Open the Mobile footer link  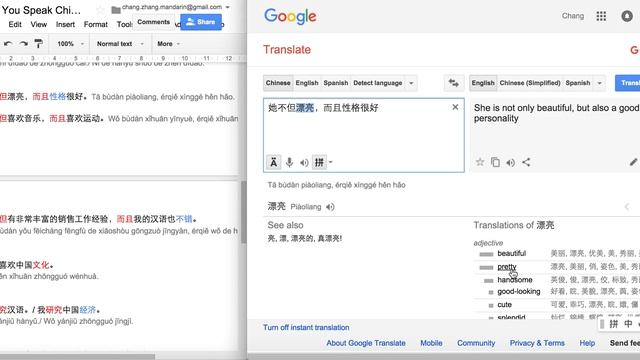[431, 343]
